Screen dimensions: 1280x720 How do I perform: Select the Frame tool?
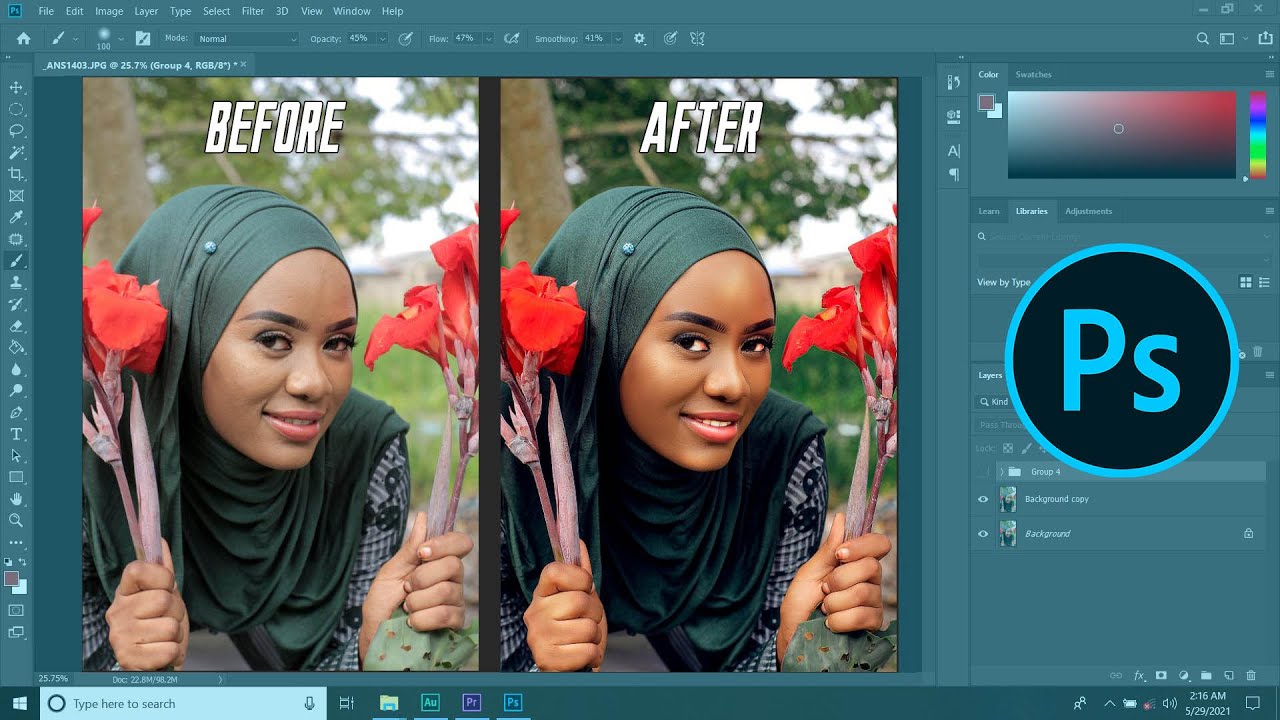click(x=16, y=196)
